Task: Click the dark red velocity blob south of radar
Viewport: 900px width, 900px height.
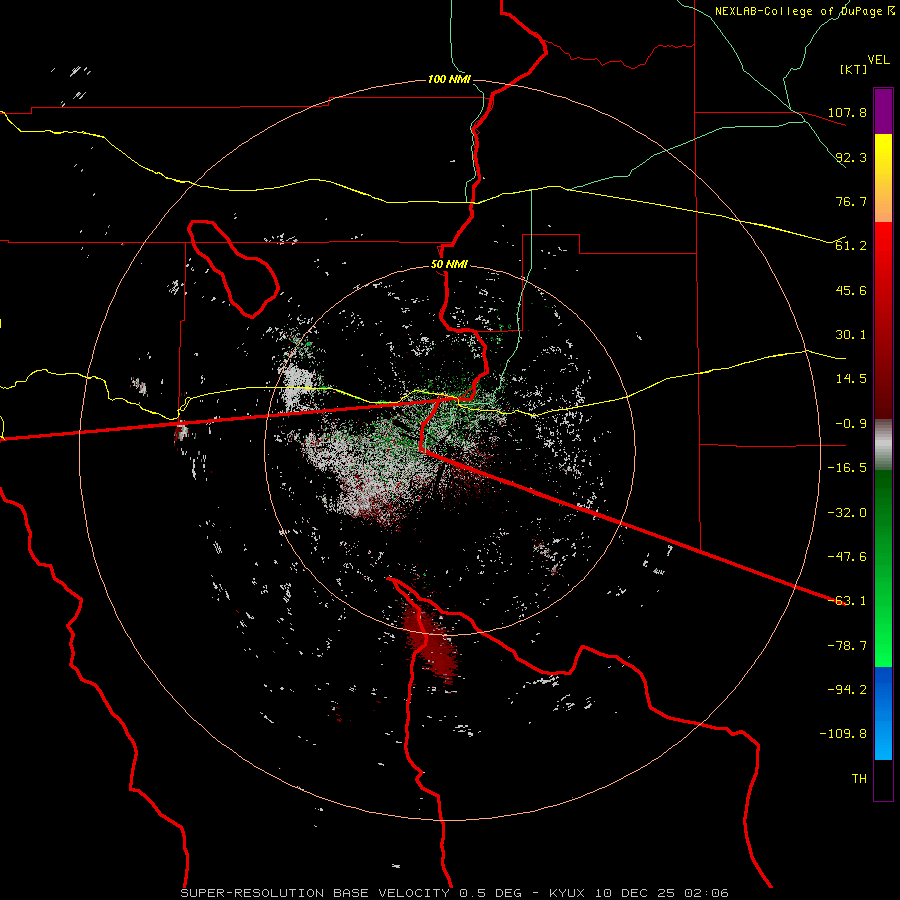Action: (430, 643)
